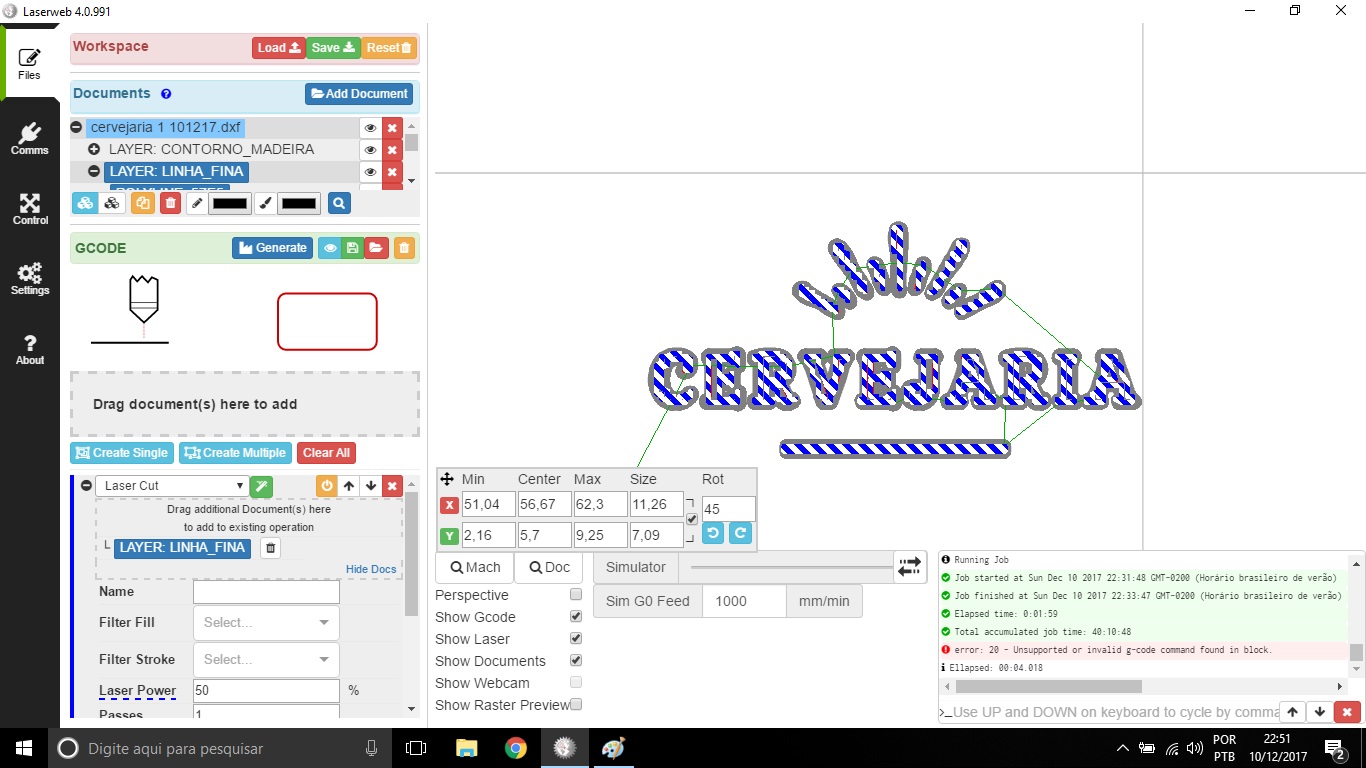The width and height of the screenshot is (1366, 768).
Task: Move the operation down with arrow icon
Action: click(x=371, y=486)
